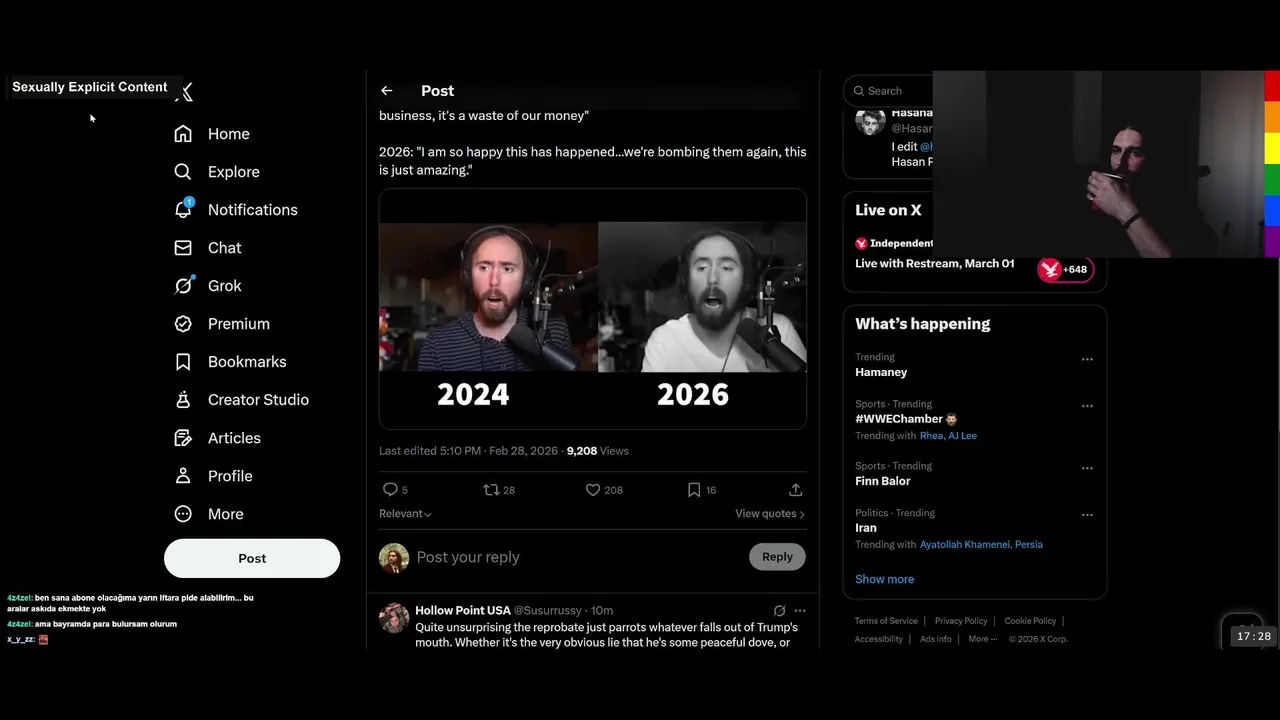Click the share icon on post

point(795,490)
